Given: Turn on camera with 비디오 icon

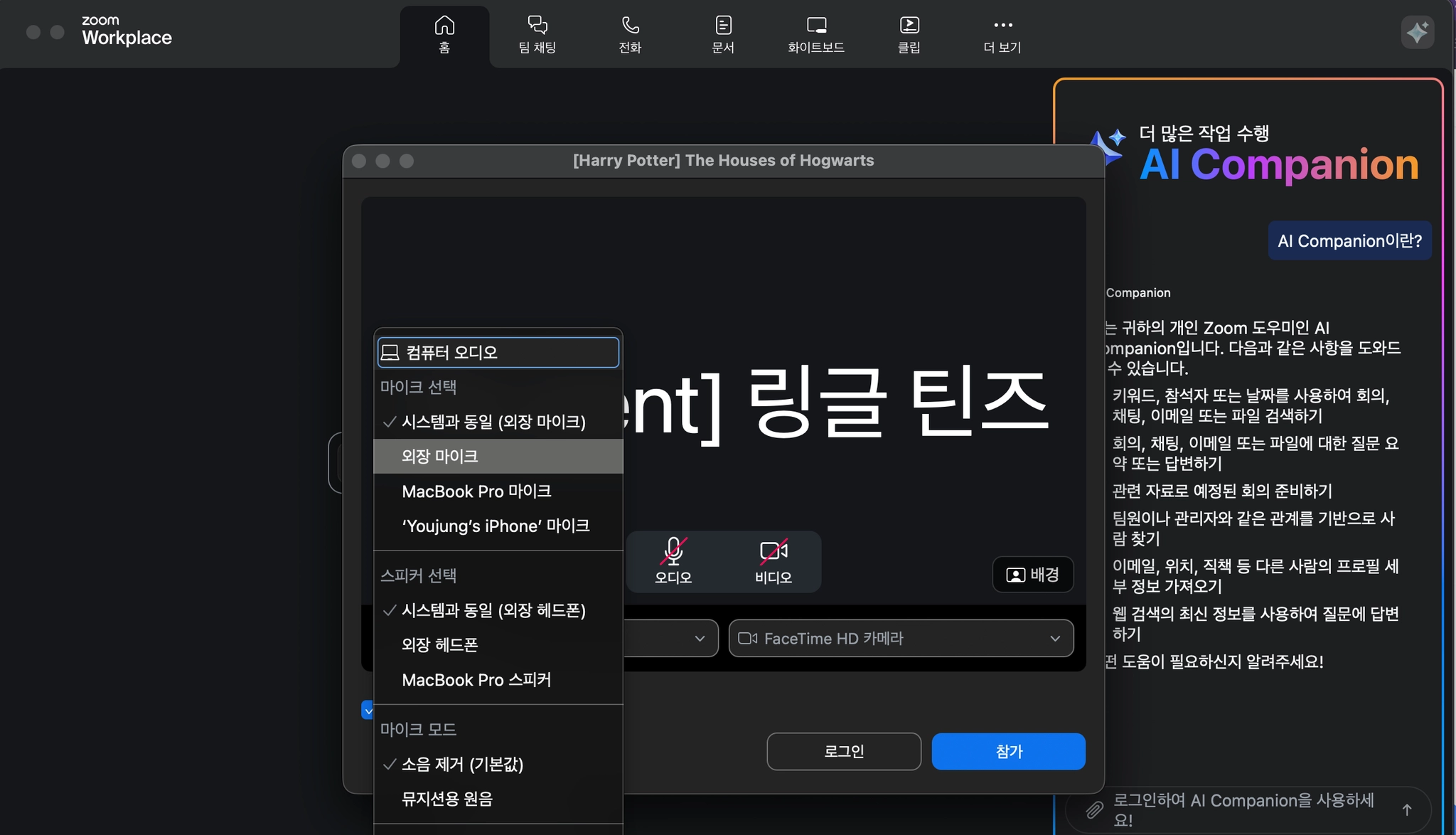Looking at the screenshot, I should [773, 552].
